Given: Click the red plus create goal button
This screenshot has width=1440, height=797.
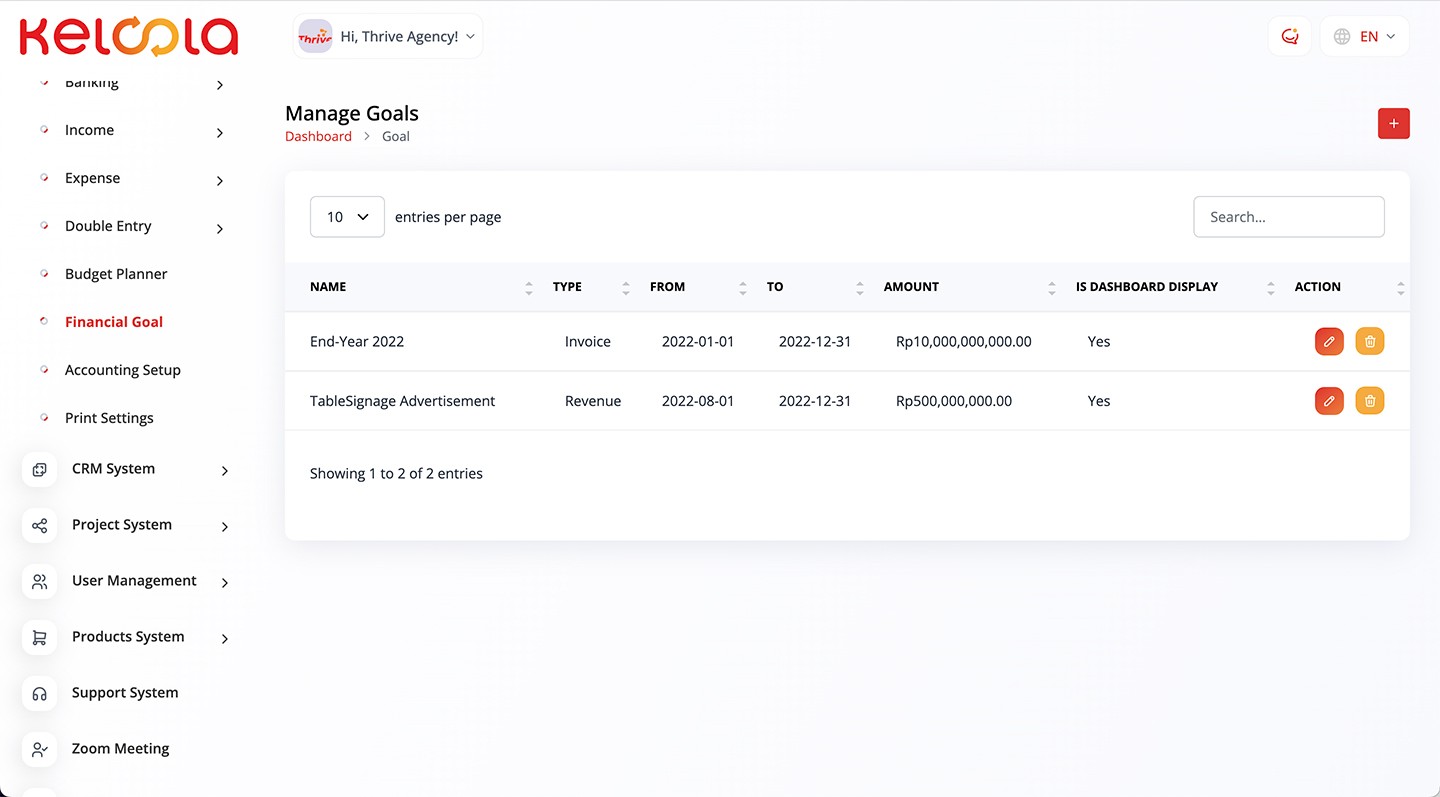Looking at the screenshot, I should click(1393, 124).
